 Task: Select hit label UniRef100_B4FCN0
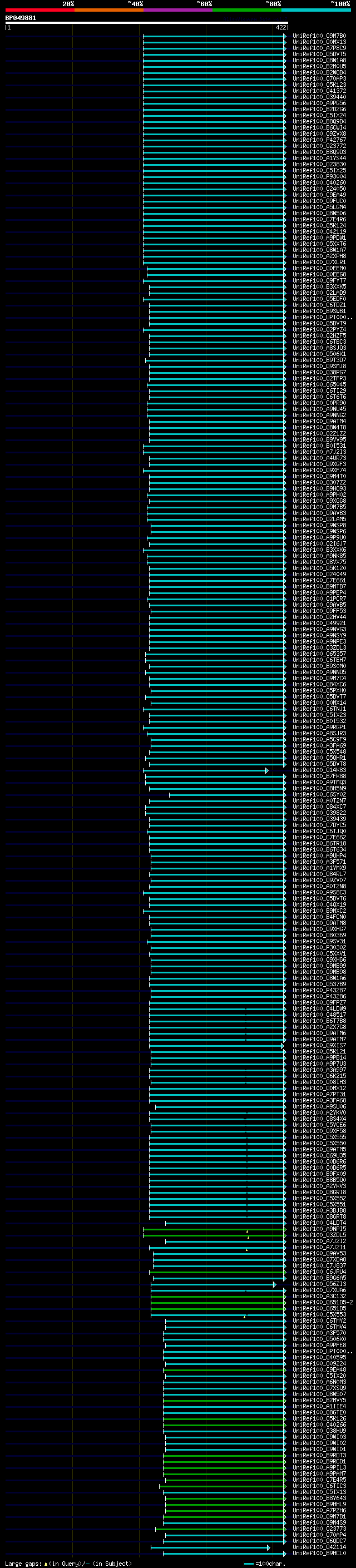pos(319,917)
